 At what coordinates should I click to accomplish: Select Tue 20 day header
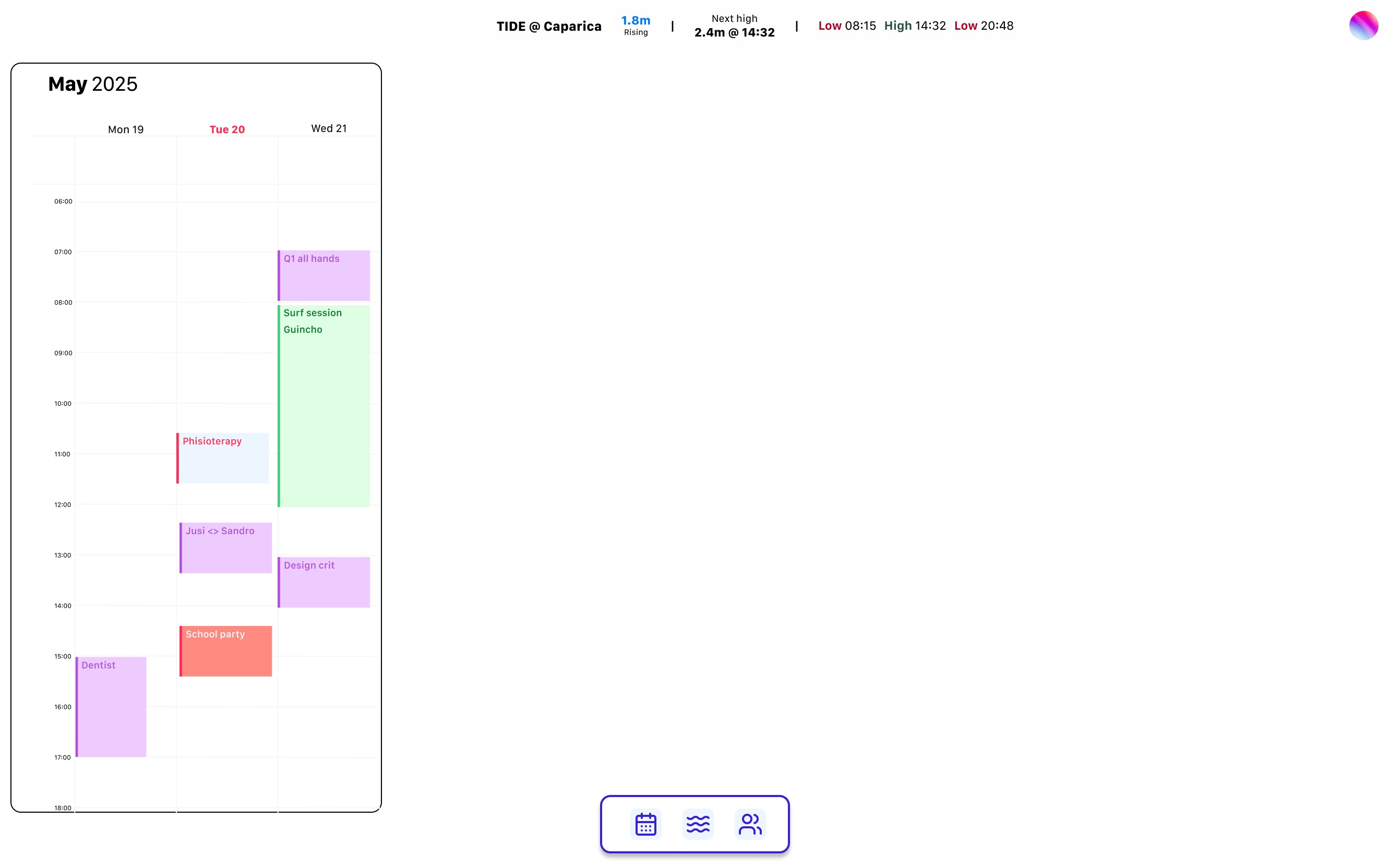point(227,130)
